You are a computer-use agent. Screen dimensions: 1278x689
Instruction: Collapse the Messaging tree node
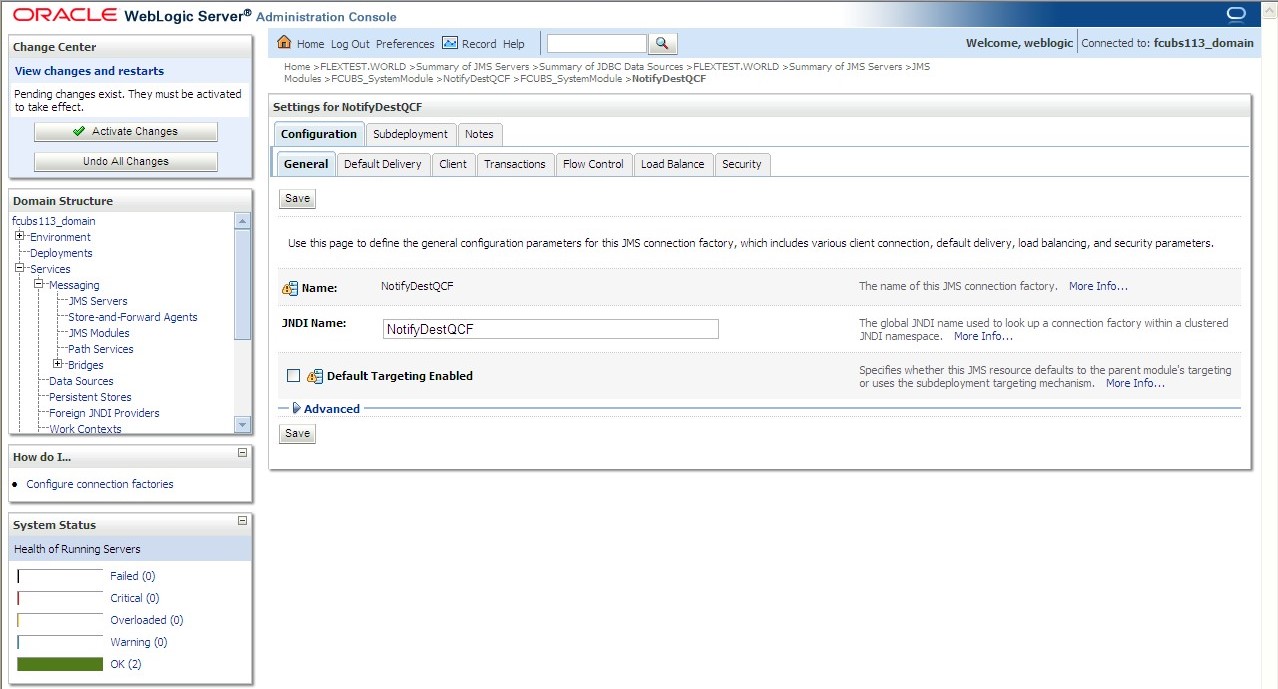coord(39,285)
